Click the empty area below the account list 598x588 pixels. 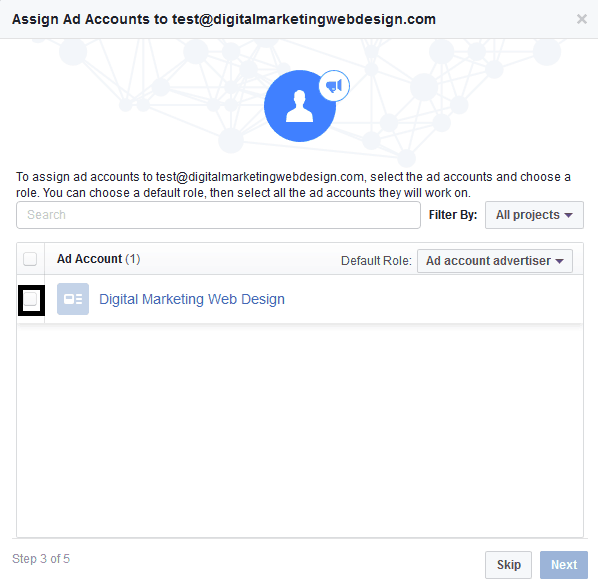click(x=300, y=431)
